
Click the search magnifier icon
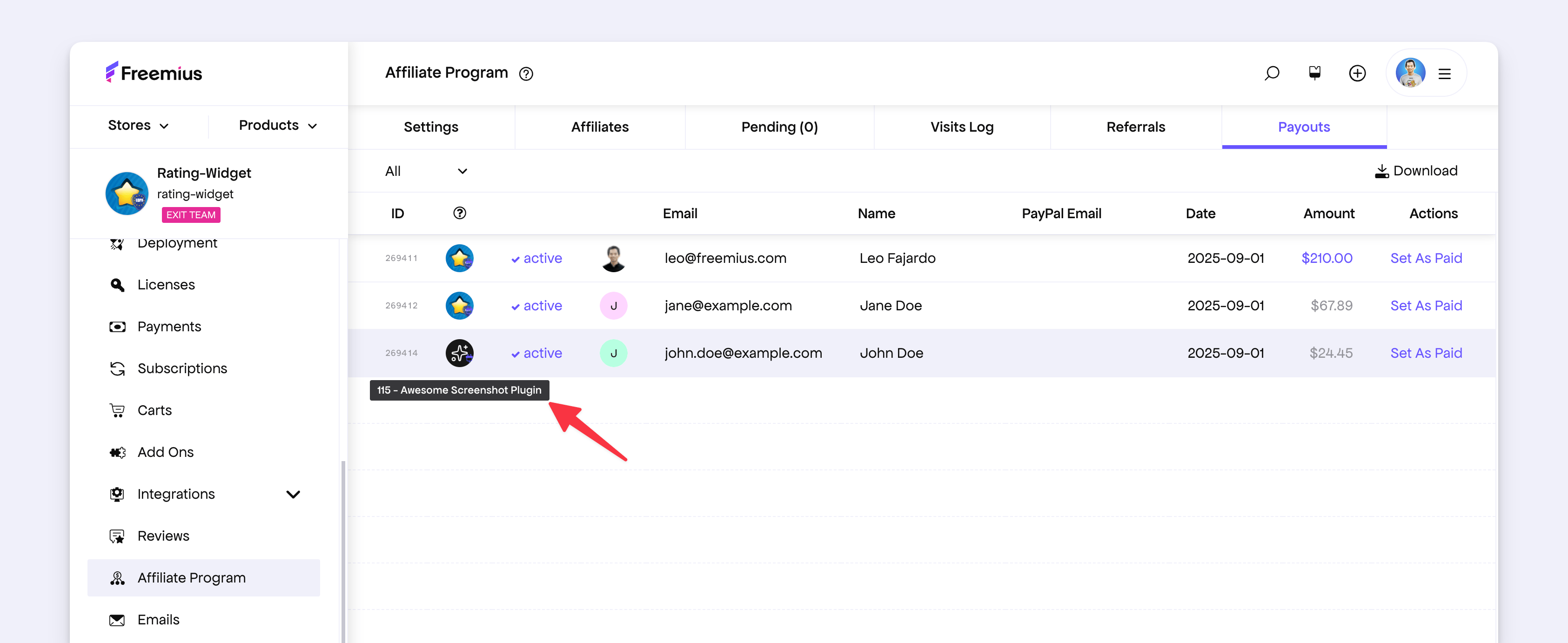tap(1272, 73)
